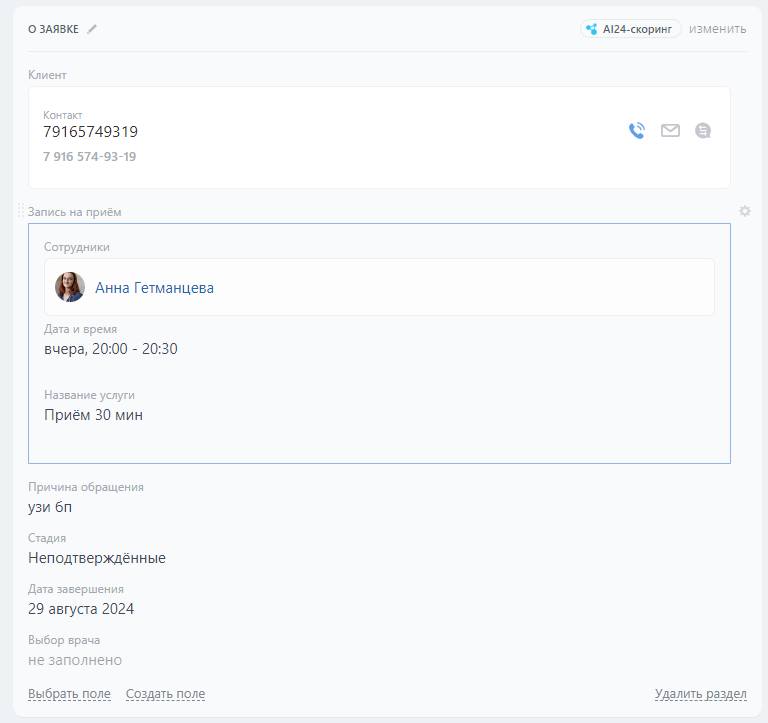Click Удалить раздел link

tap(700, 694)
